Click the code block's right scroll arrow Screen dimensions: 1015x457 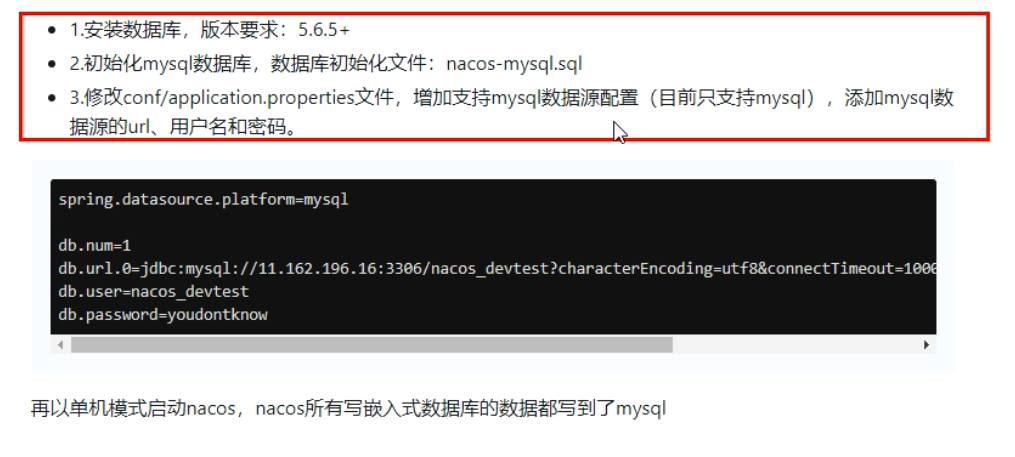(926, 345)
